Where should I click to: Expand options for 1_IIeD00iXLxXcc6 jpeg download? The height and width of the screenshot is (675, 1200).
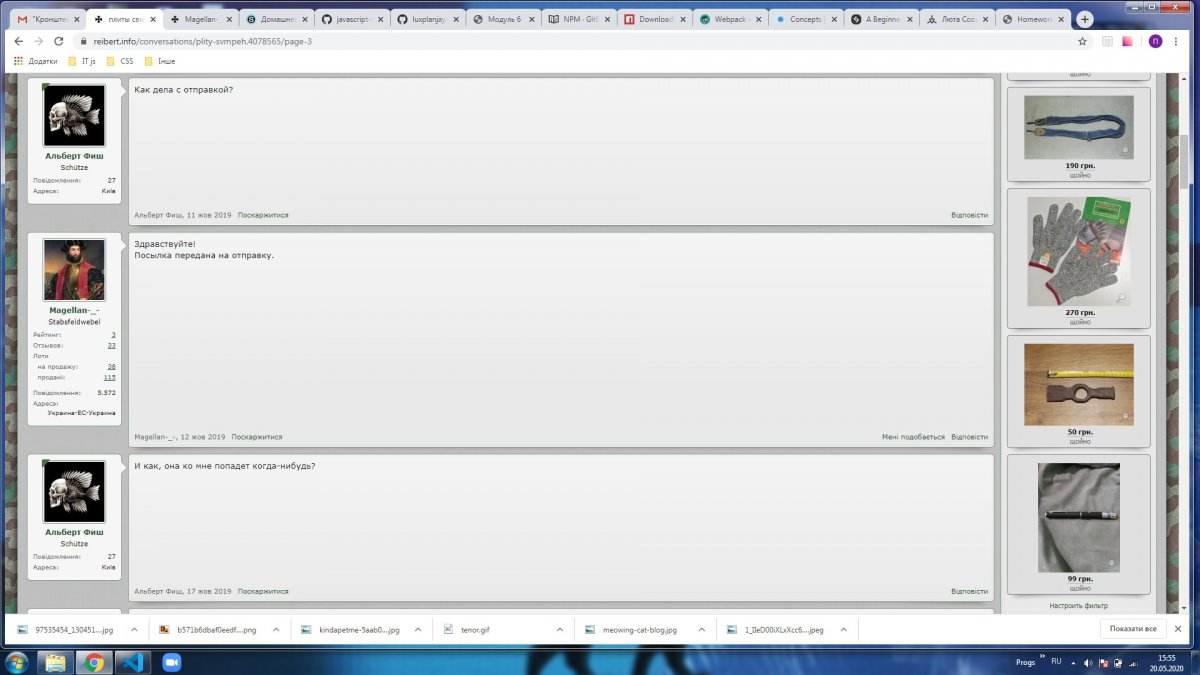844,630
